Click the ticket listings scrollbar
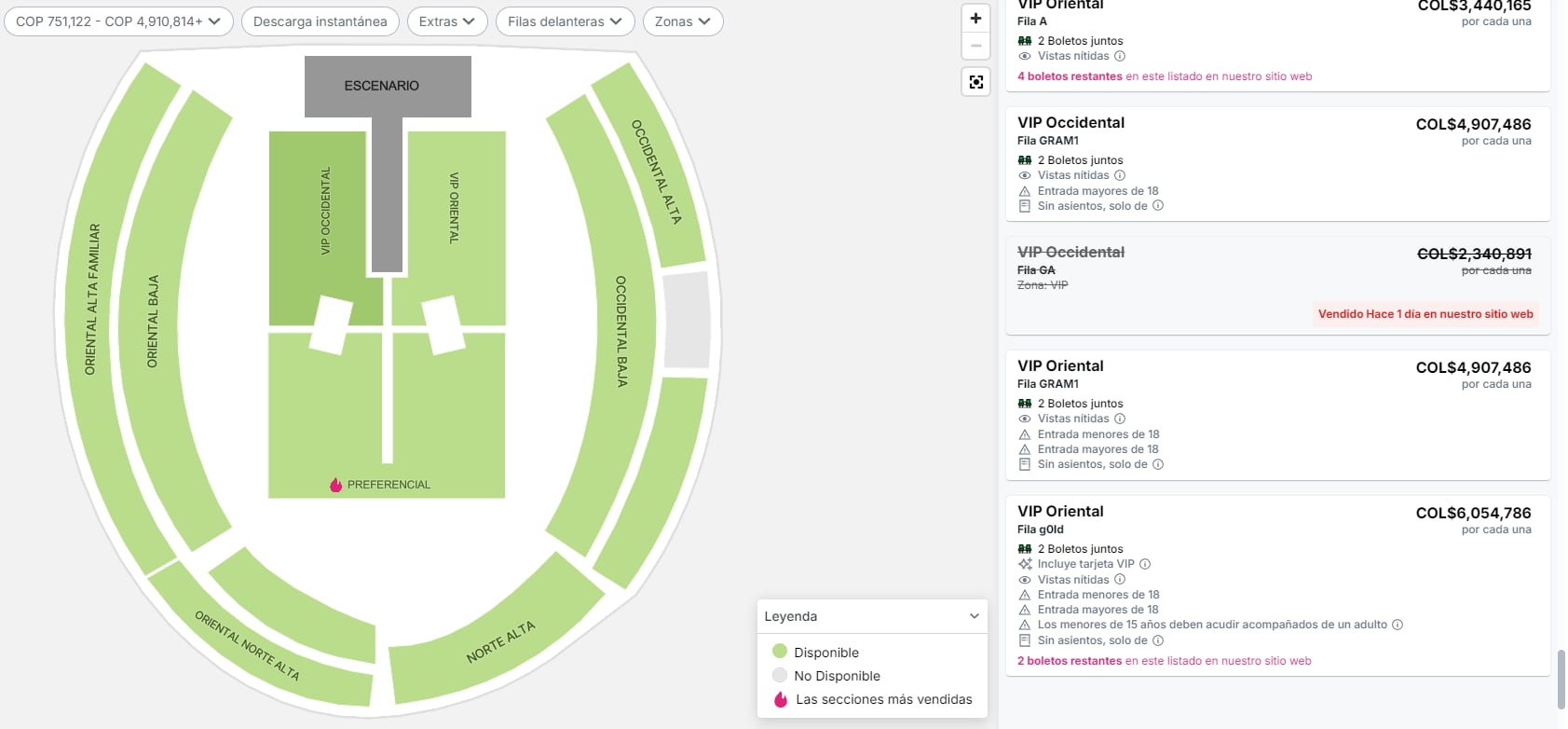Viewport: 1568px width, 729px height. coord(1561,681)
